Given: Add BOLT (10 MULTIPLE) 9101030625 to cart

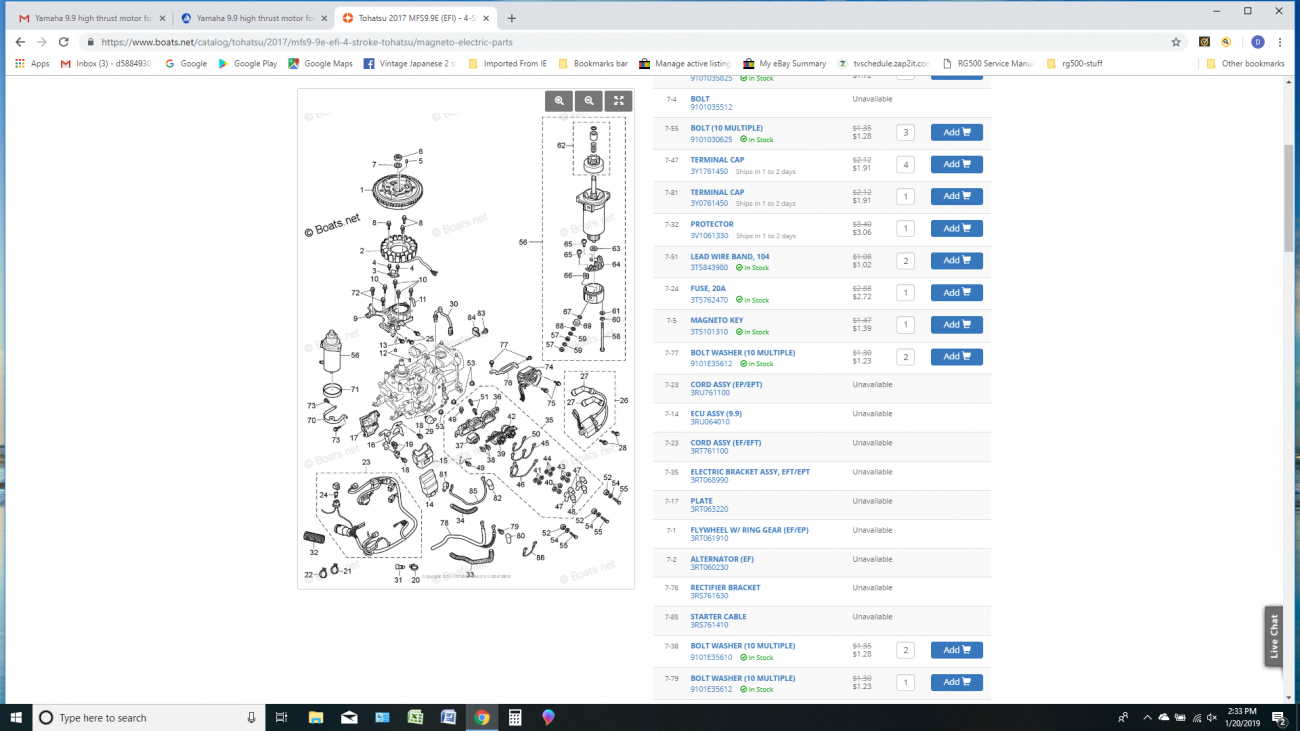Looking at the screenshot, I should [957, 132].
